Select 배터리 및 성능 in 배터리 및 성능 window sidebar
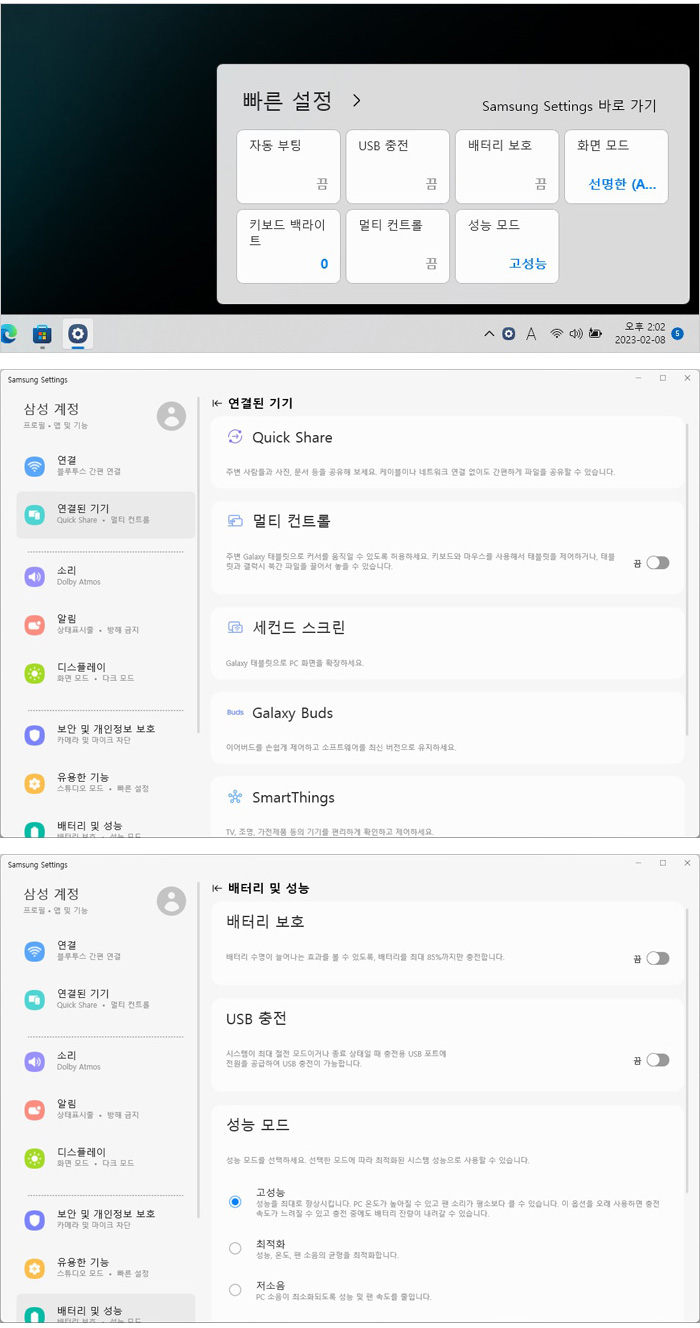Screen dimensions: 700x1328 point(106,1310)
